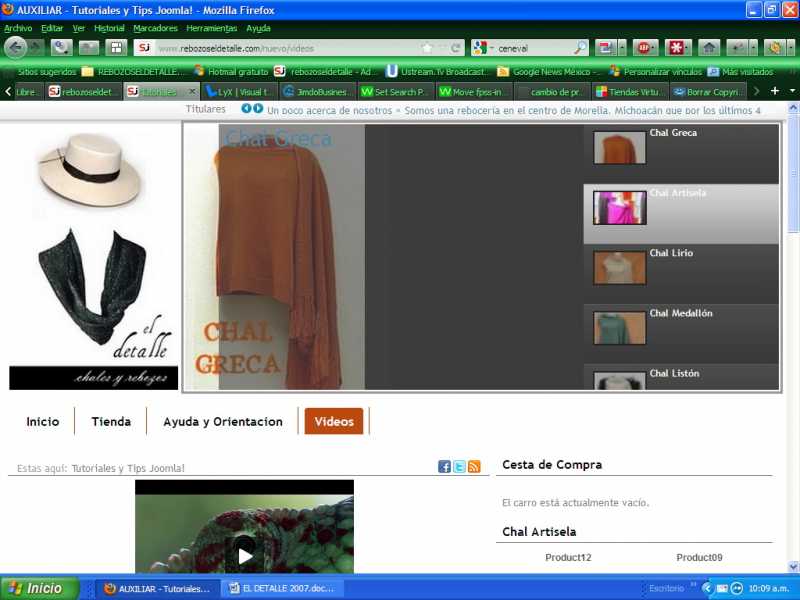Click the Firefox icon in the title bar
800x600 pixels.
[8, 9]
